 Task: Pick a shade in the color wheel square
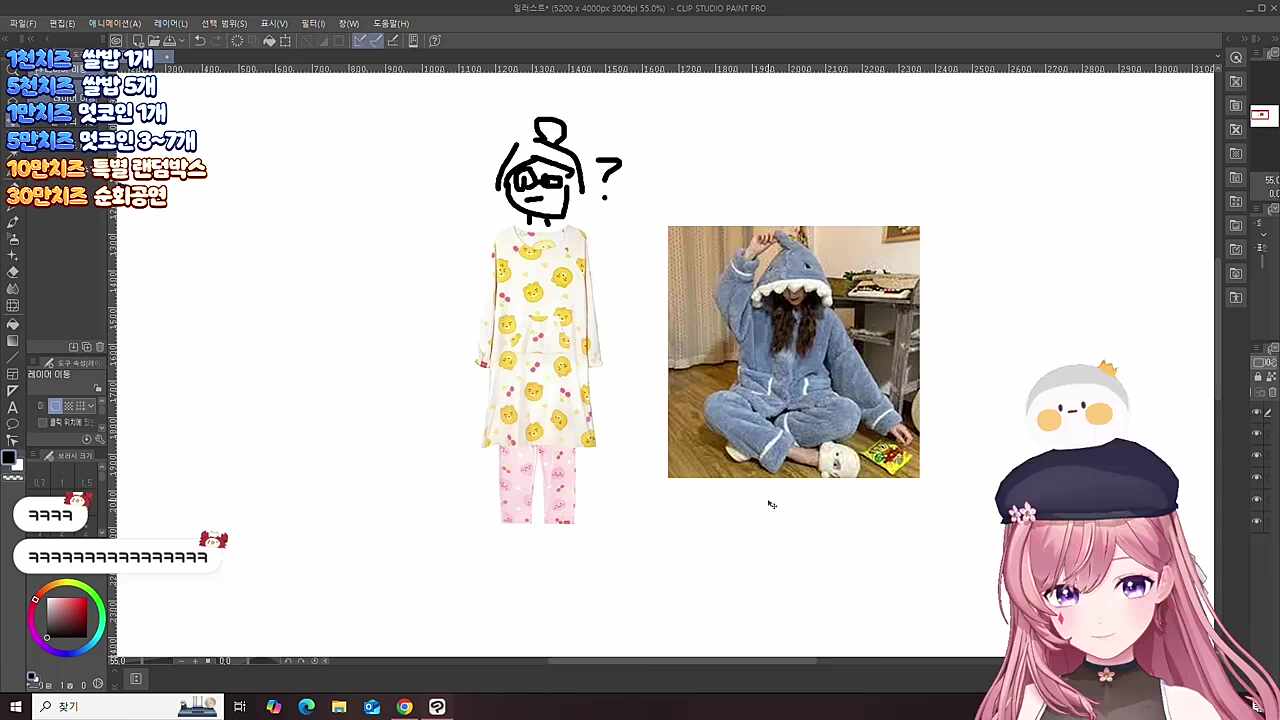[x=66, y=616]
